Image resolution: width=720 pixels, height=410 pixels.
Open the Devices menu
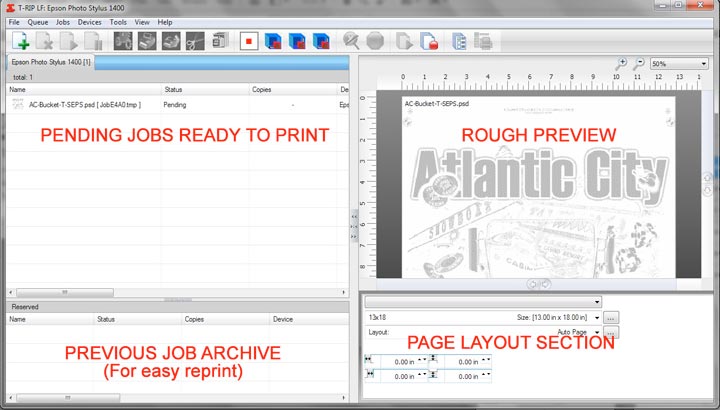[89, 21]
